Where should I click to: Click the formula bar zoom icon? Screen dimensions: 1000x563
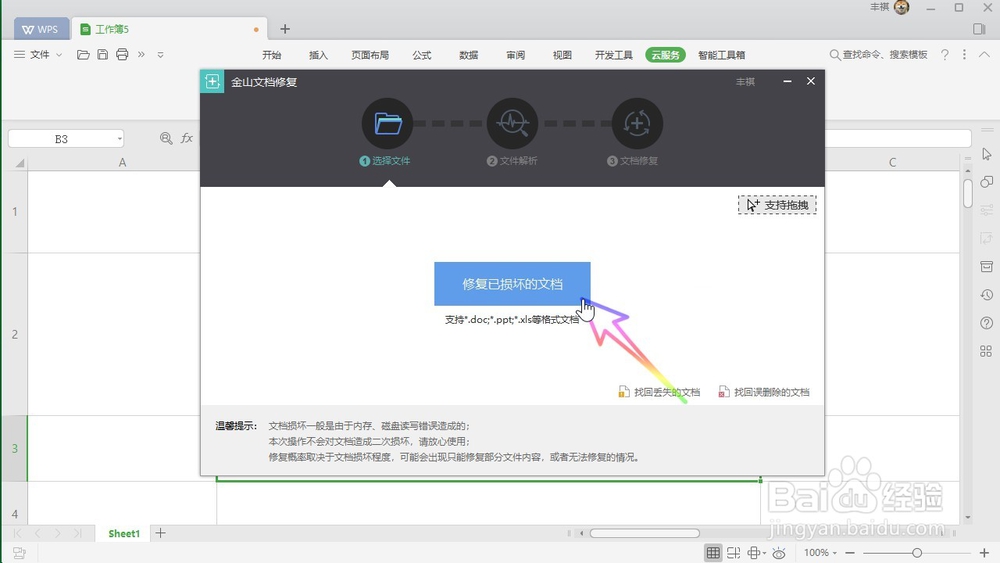(x=166, y=138)
